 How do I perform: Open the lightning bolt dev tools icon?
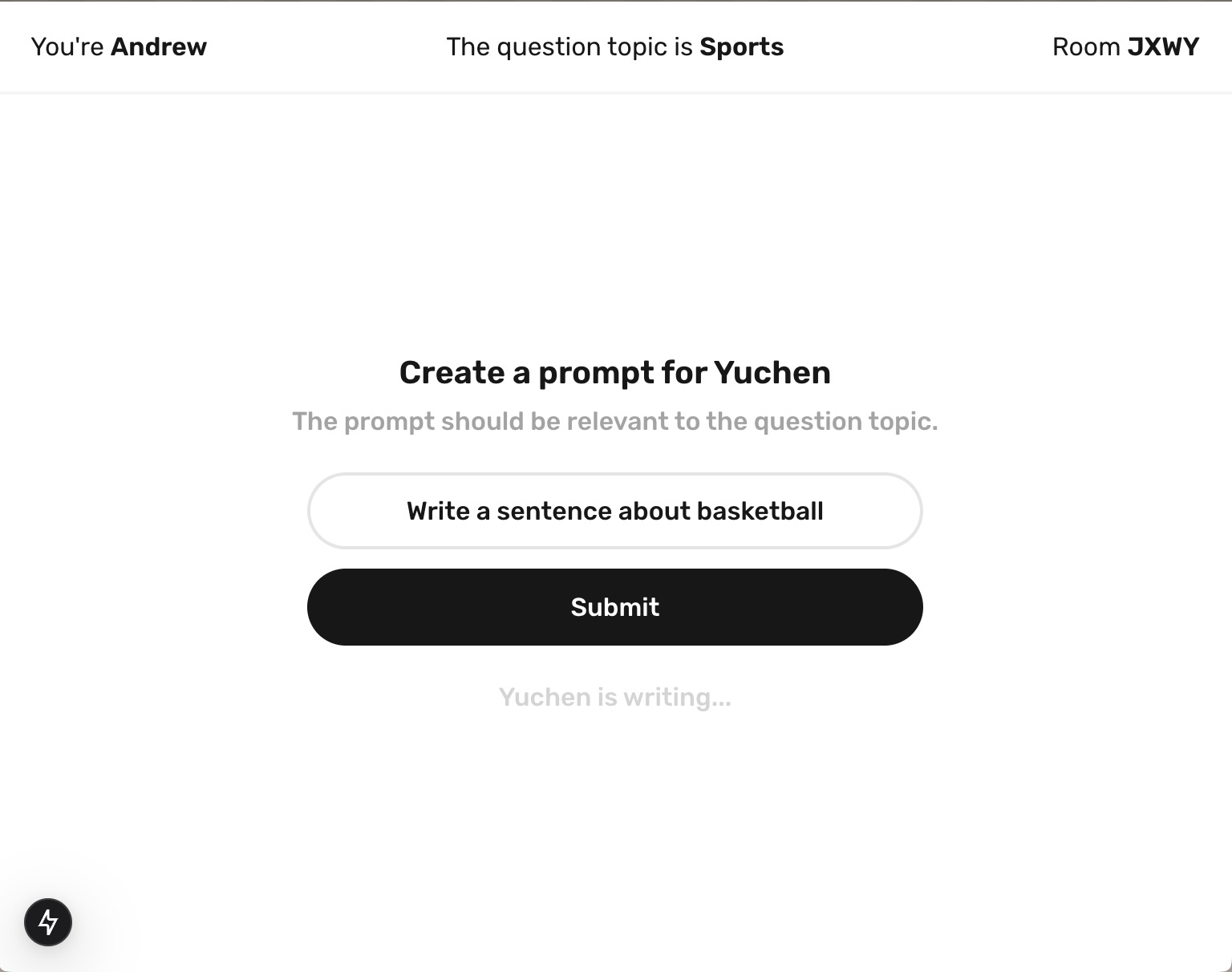coord(48,922)
